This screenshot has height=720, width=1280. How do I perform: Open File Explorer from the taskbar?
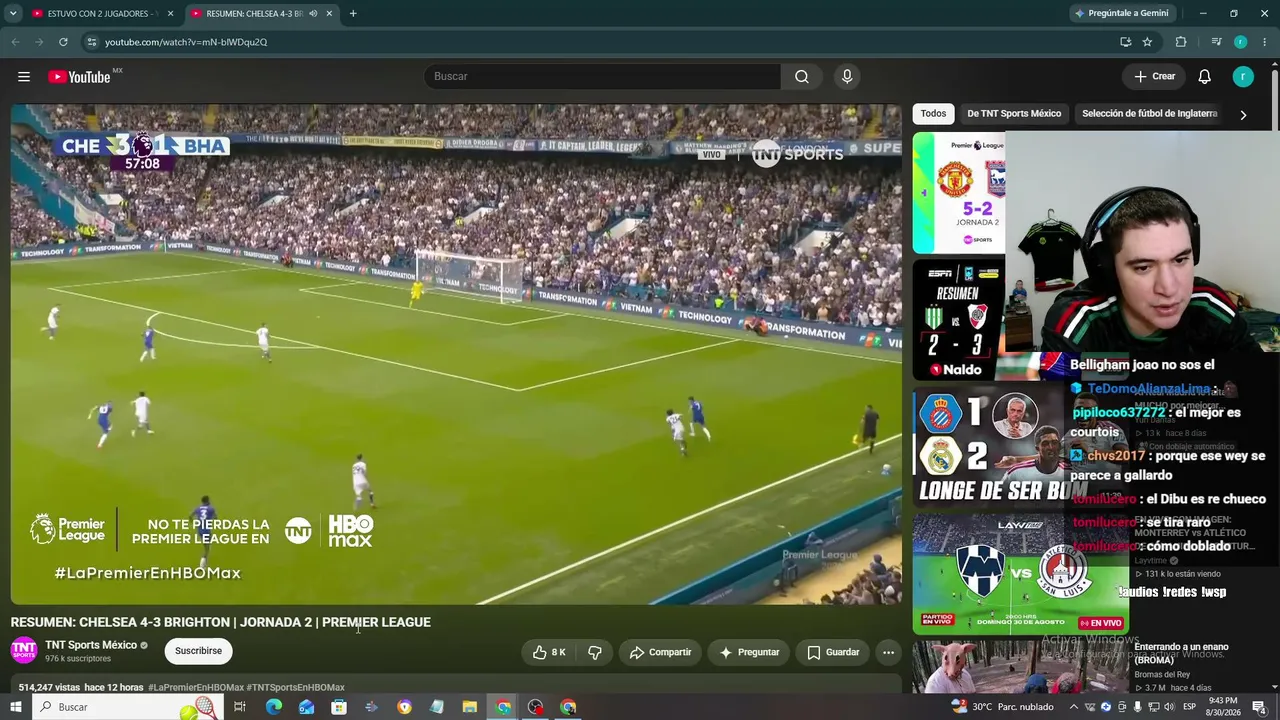pyautogui.click(x=470, y=707)
